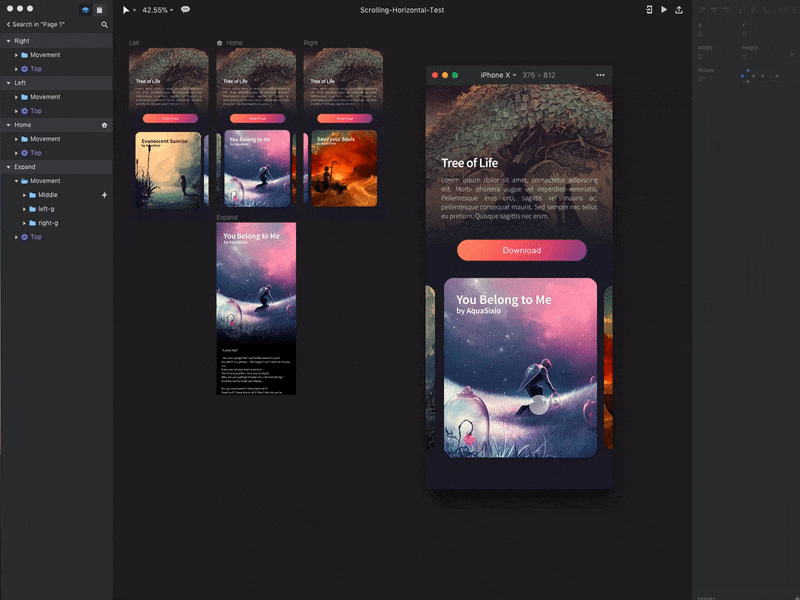Select the arrow pointer tool
Viewport: 800px width, 600px height.
(126, 10)
